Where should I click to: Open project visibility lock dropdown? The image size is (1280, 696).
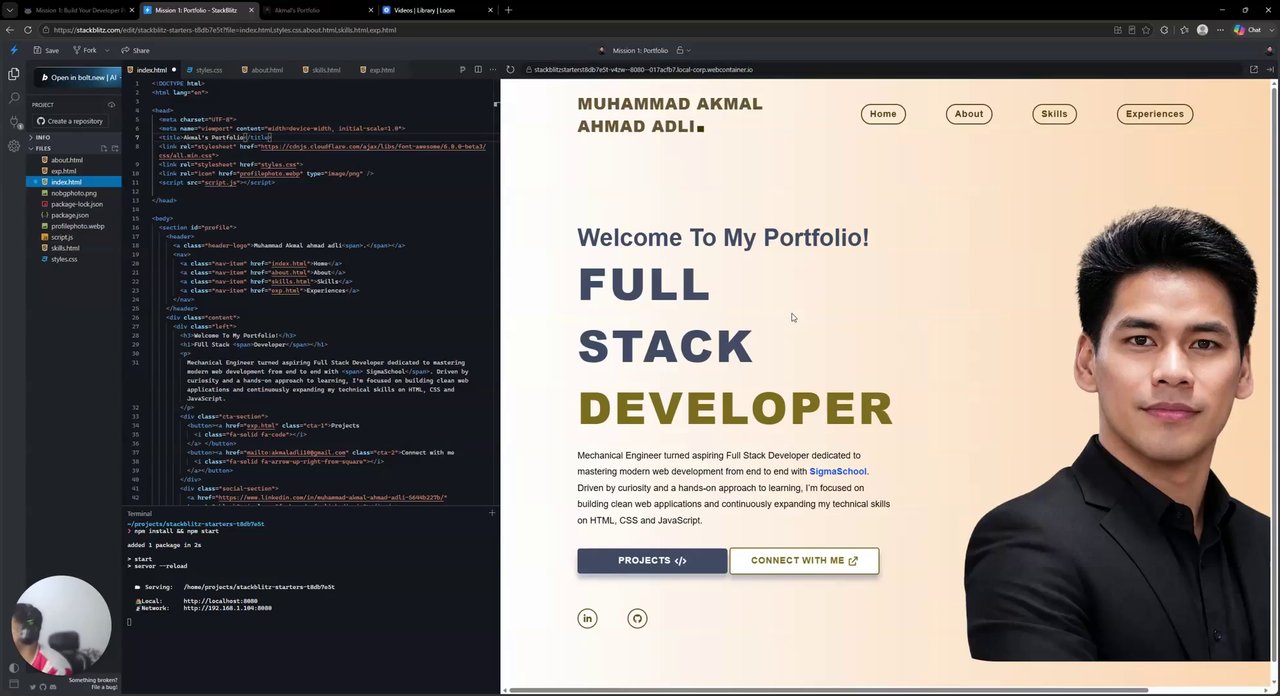point(683,50)
